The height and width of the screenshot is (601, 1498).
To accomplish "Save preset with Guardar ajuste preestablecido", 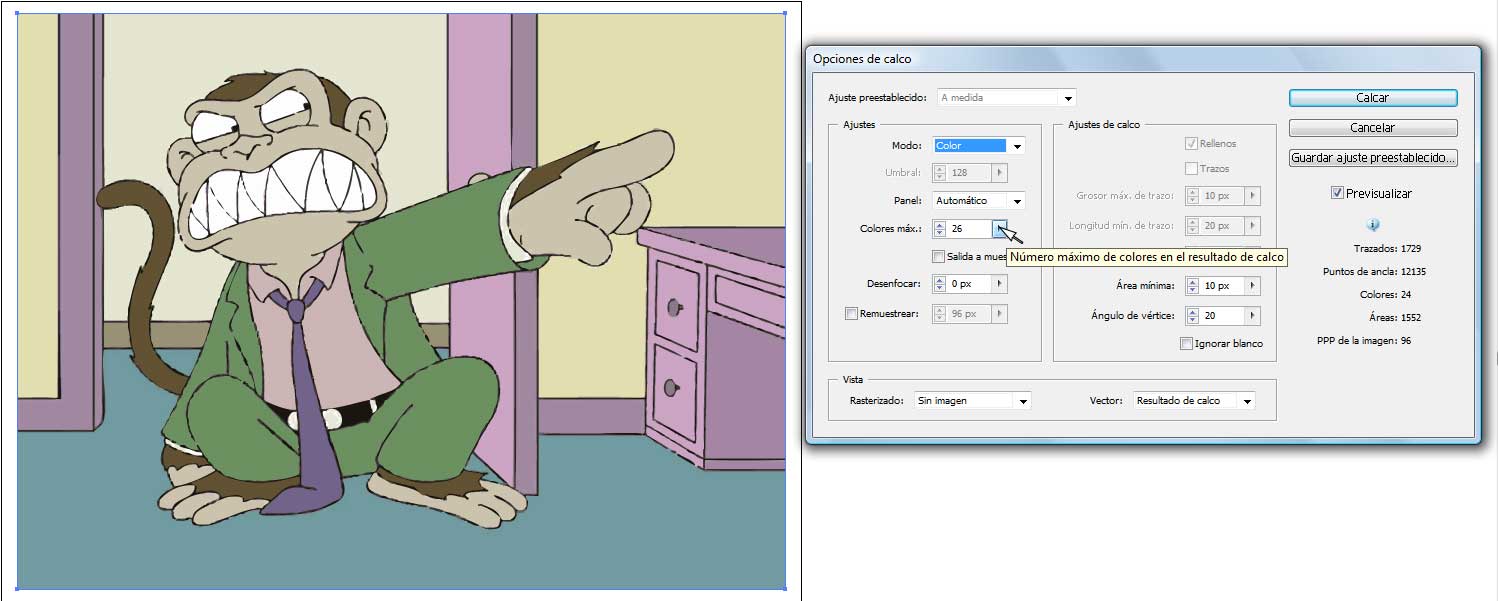I will tap(1373, 158).
